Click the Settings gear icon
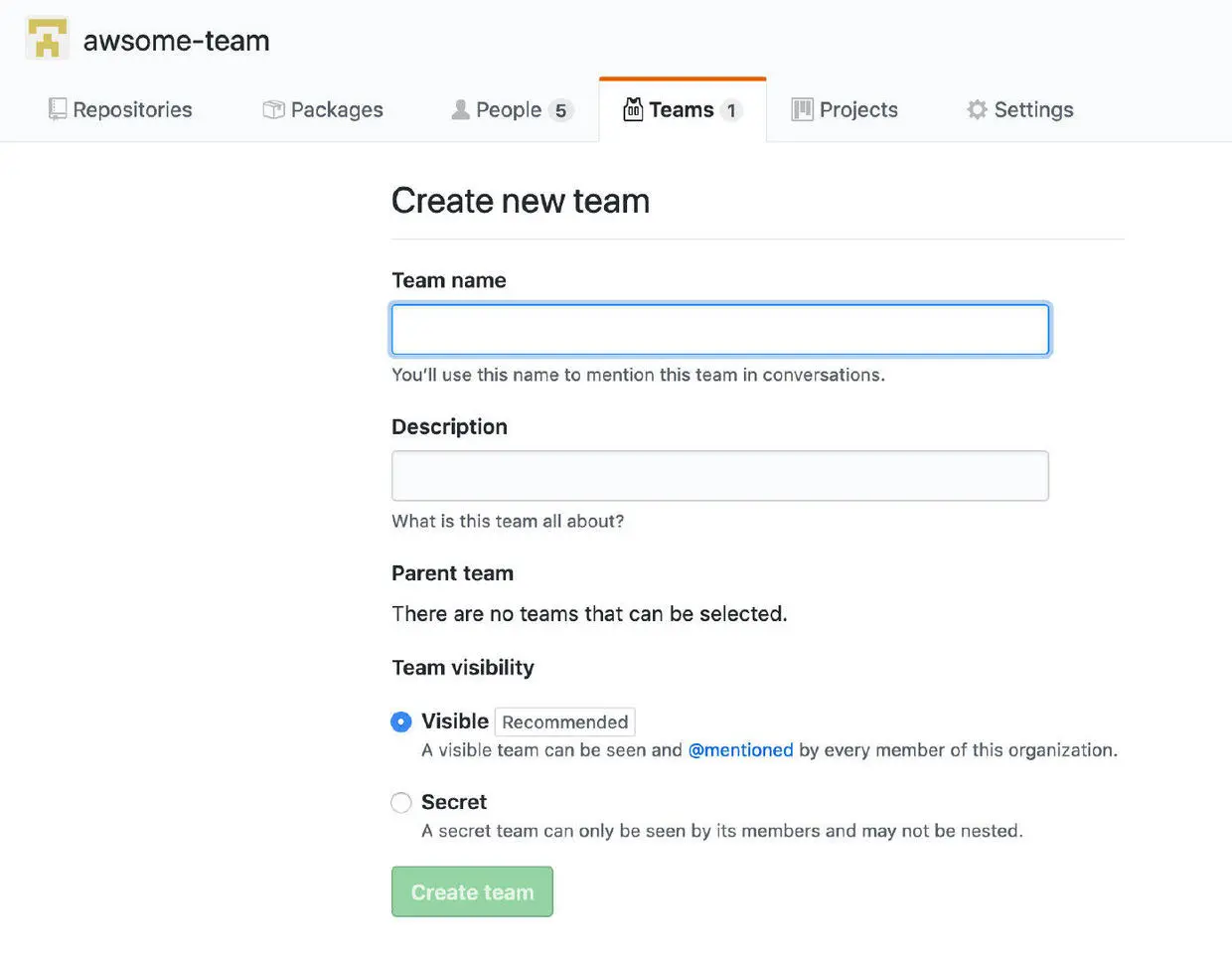Viewport: 1232px width, 957px height. [x=977, y=109]
